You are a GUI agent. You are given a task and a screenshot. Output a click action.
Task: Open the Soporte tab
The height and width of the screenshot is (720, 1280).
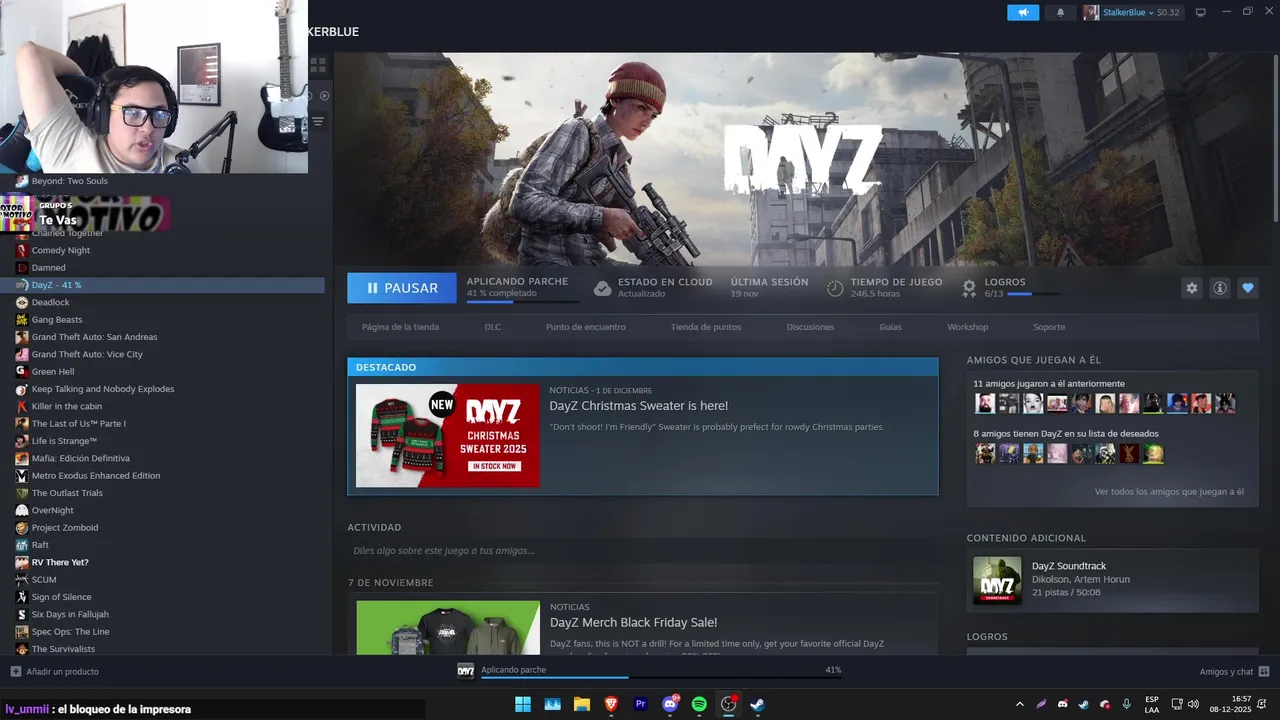1049,327
